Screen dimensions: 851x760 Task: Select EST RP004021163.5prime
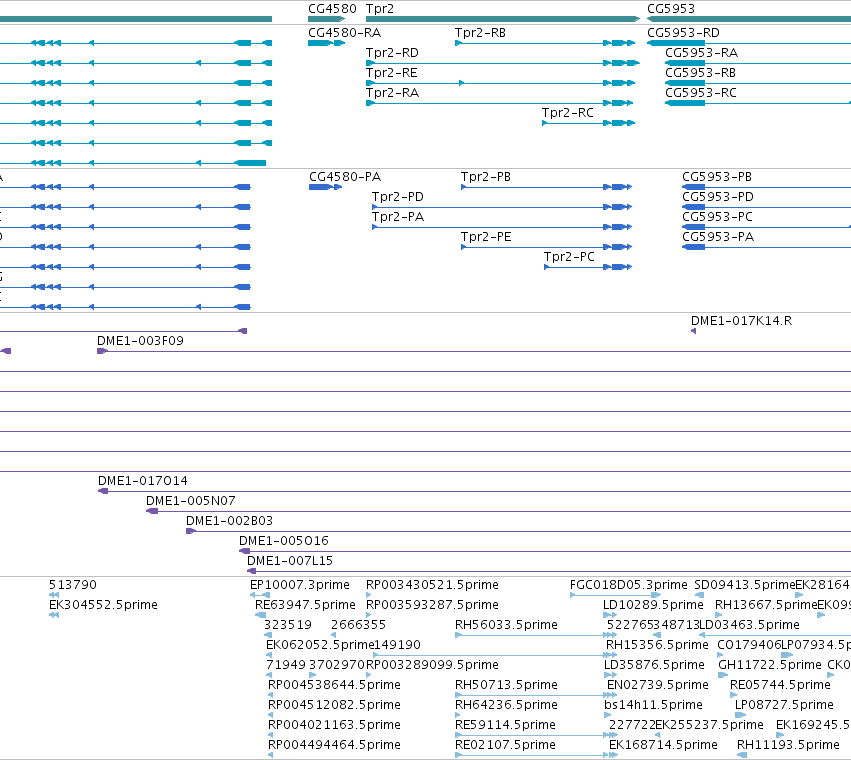pos(334,725)
